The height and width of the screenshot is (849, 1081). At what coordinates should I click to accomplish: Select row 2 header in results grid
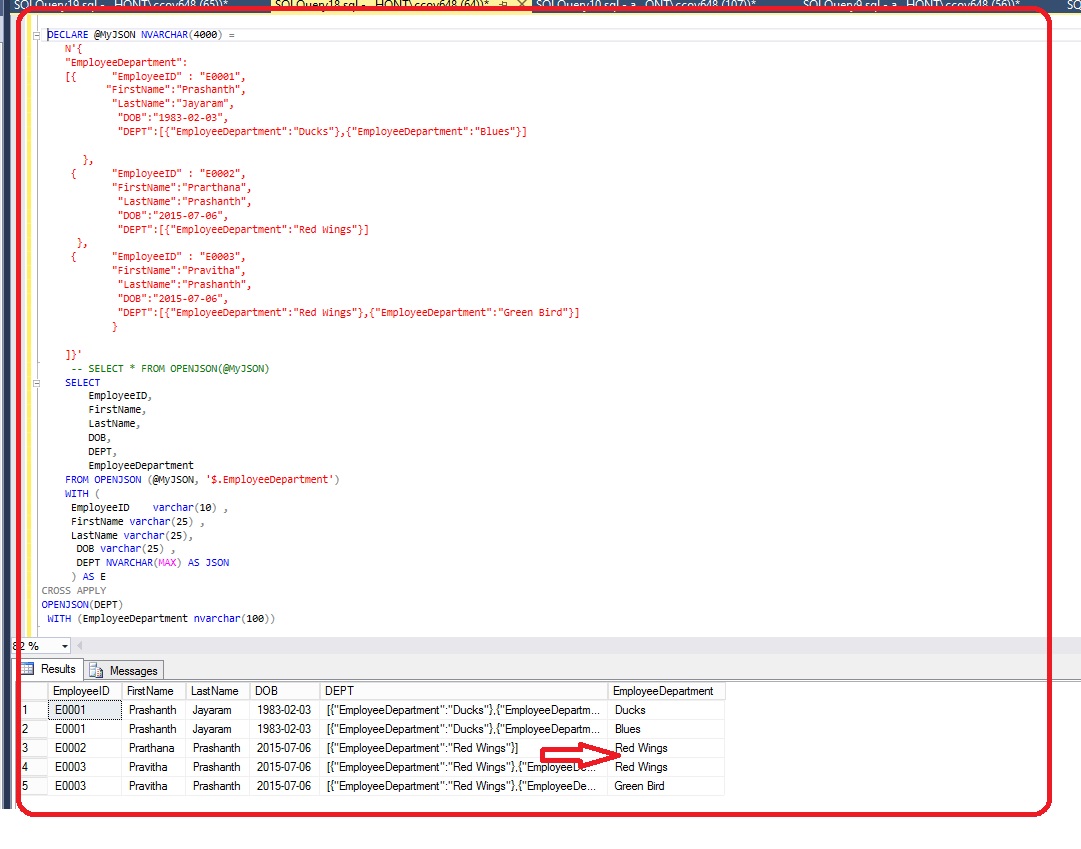click(x=33, y=729)
